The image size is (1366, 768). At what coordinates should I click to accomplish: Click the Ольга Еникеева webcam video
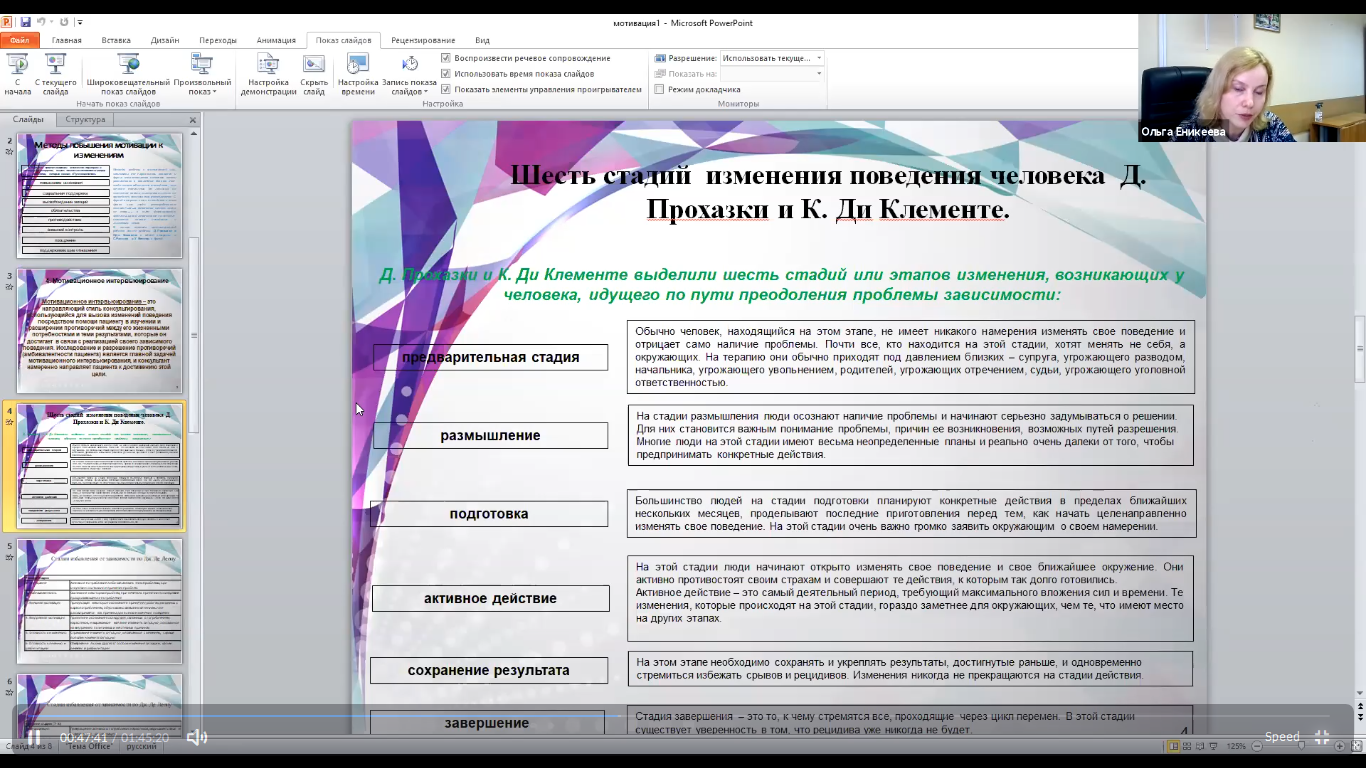click(1252, 78)
